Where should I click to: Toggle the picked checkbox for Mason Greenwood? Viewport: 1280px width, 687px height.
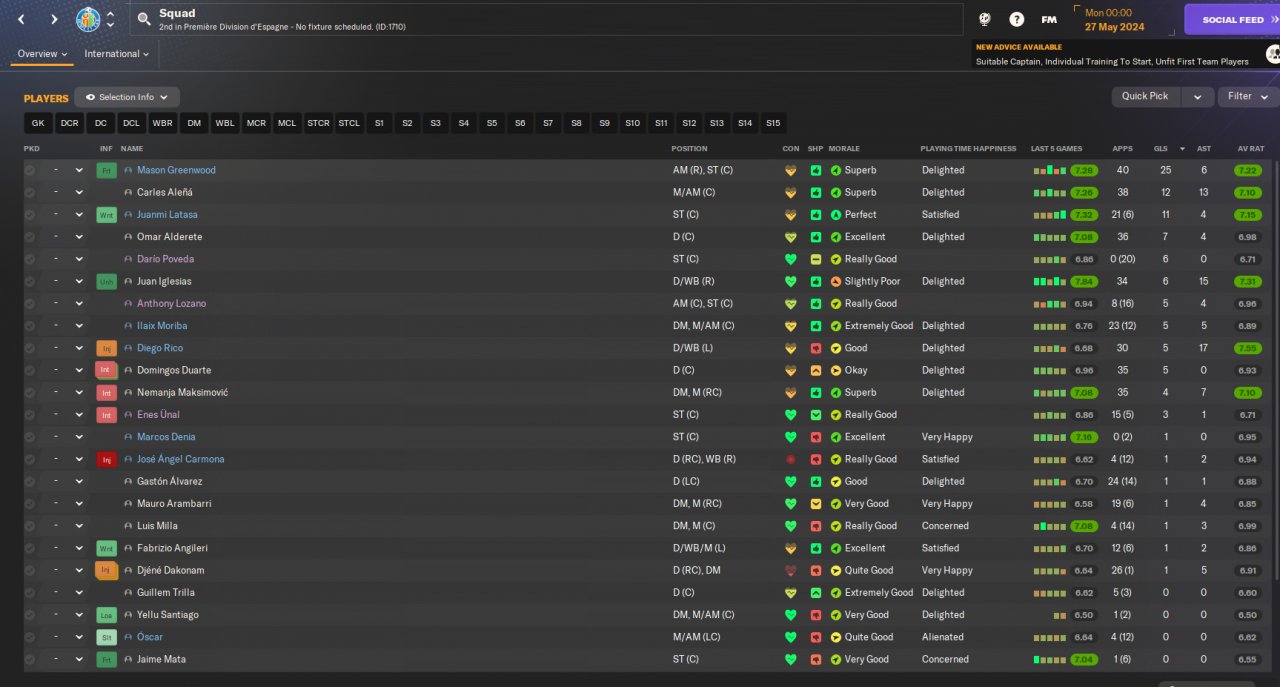point(30,170)
